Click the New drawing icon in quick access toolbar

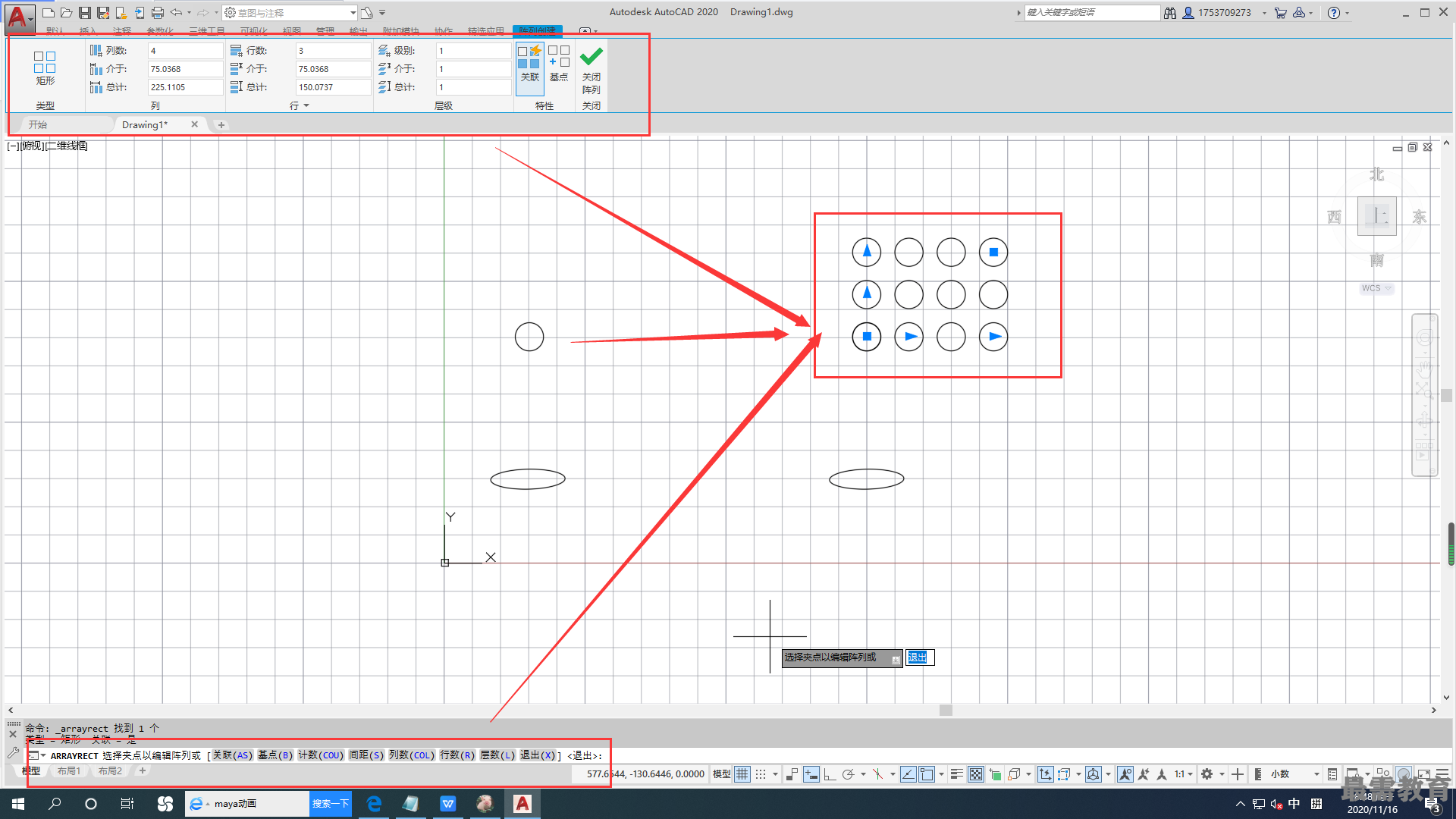[48, 13]
